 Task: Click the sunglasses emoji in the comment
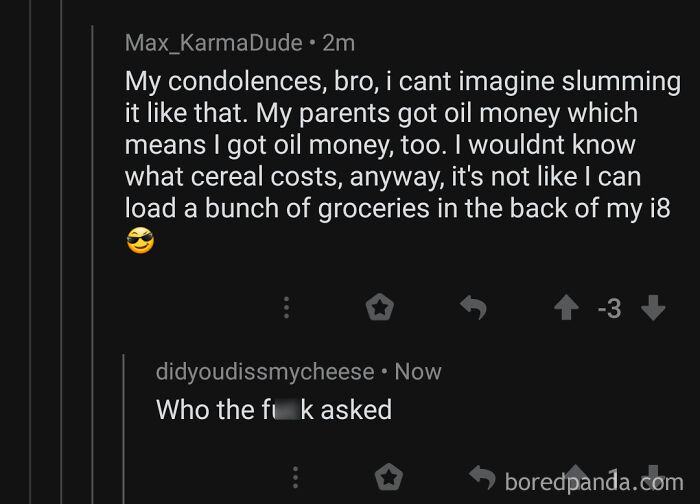point(140,241)
